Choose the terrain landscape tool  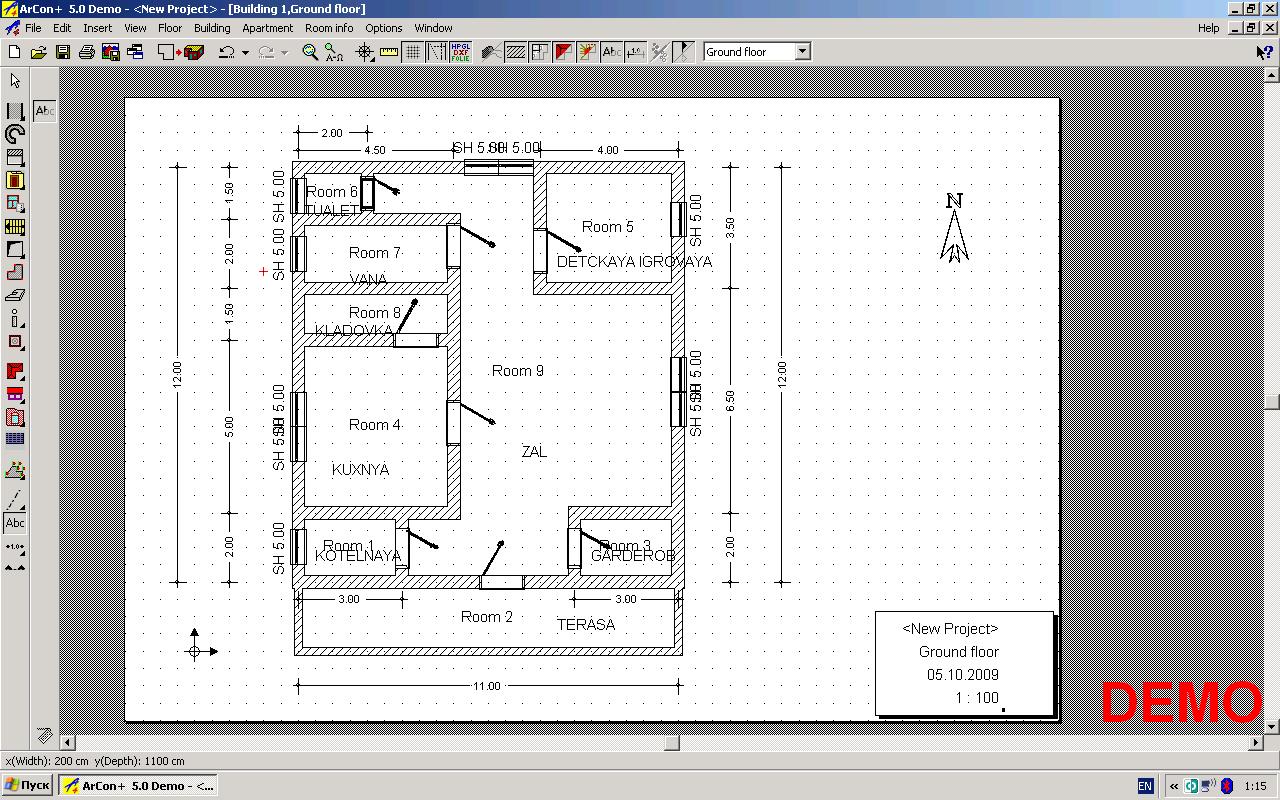15,470
